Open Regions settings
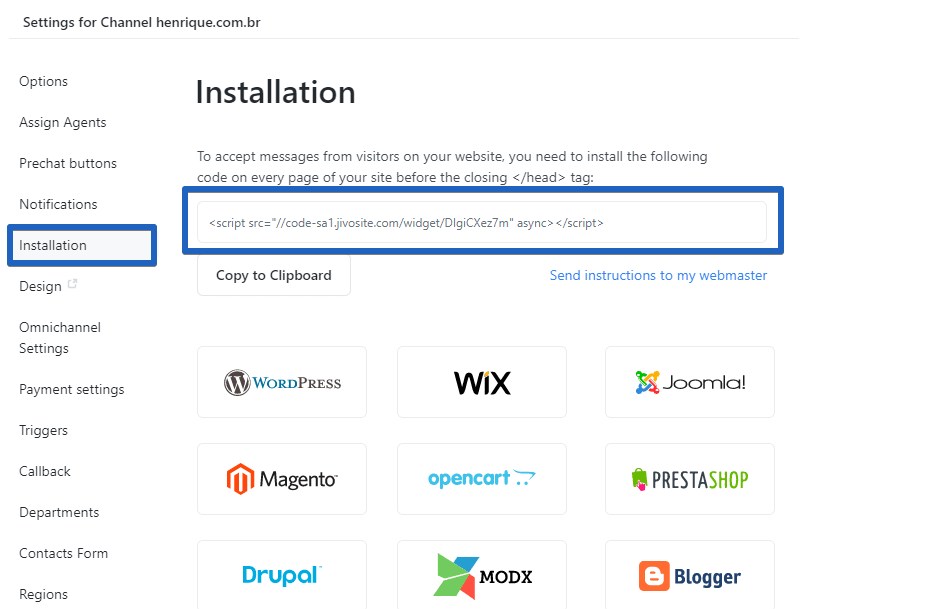The height and width of the screenshot is (609, 947). coord(43,594)
